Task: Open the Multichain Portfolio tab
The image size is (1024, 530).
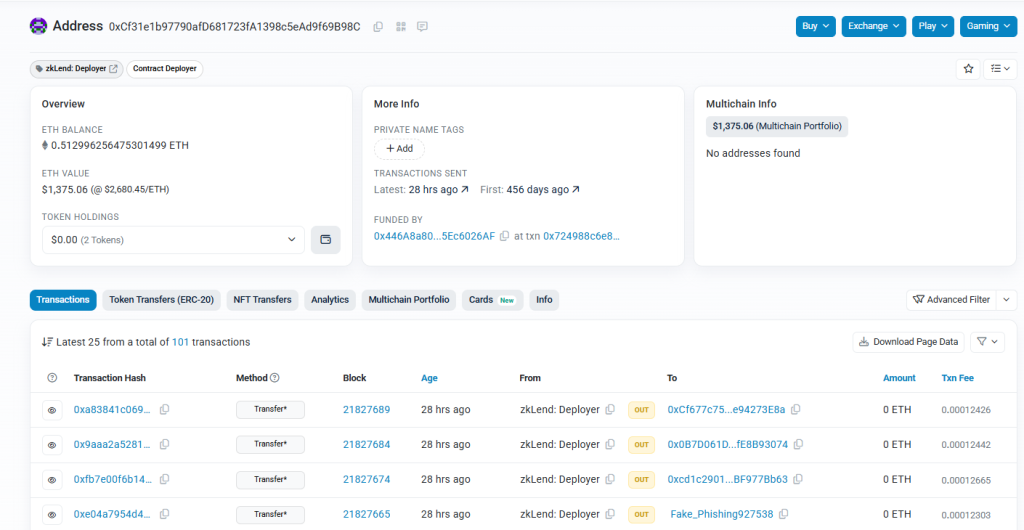Action: (x=409, y=300)
